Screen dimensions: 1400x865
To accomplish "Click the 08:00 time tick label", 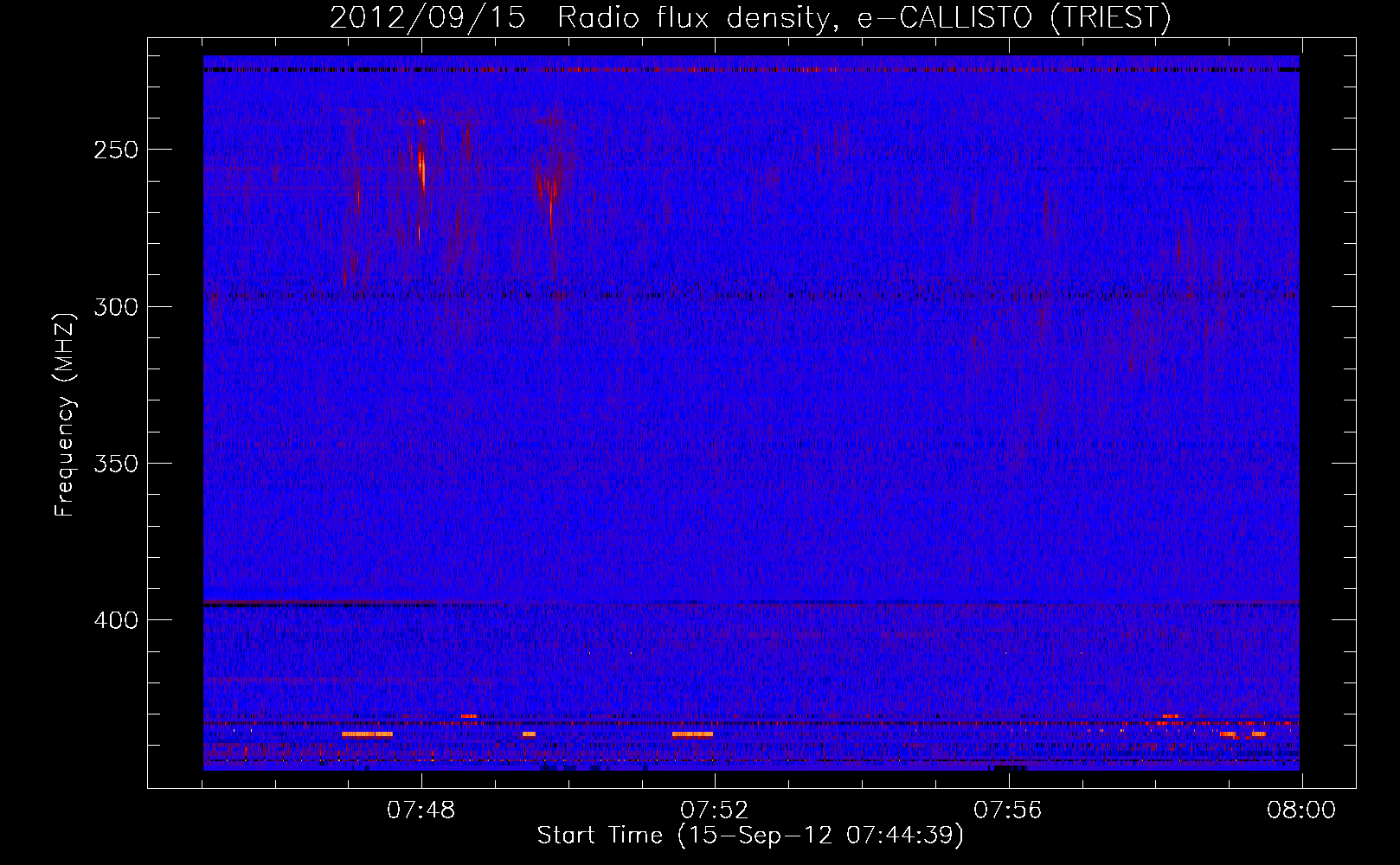I will point(1301,811).
